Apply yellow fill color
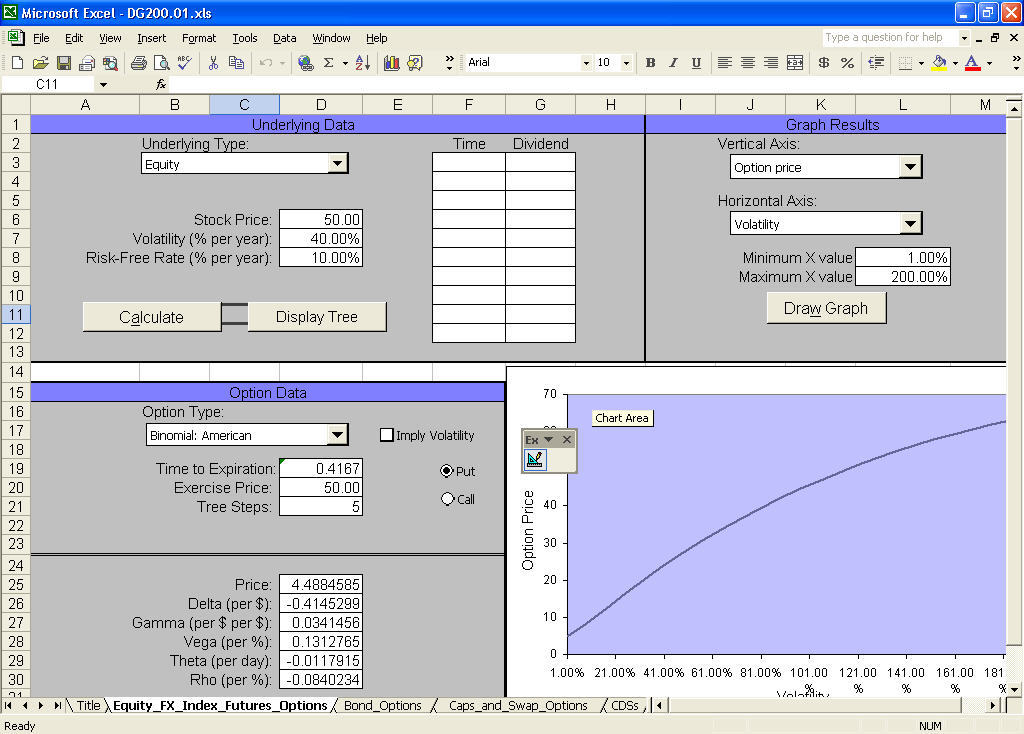 coord(937,62)
